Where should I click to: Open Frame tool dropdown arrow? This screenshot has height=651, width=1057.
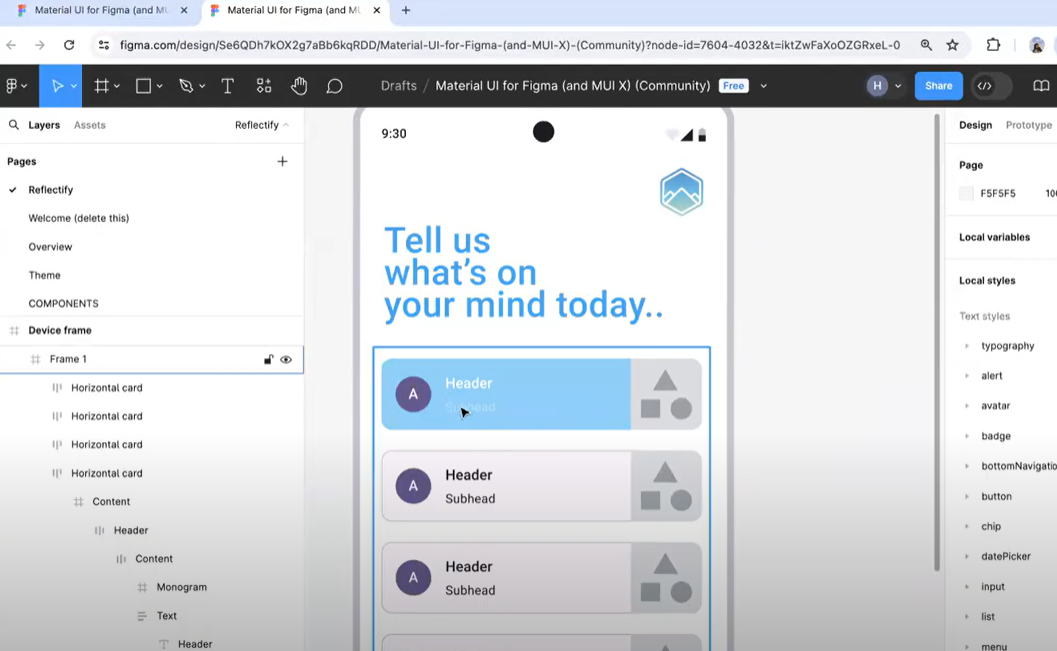coord(117,86)
